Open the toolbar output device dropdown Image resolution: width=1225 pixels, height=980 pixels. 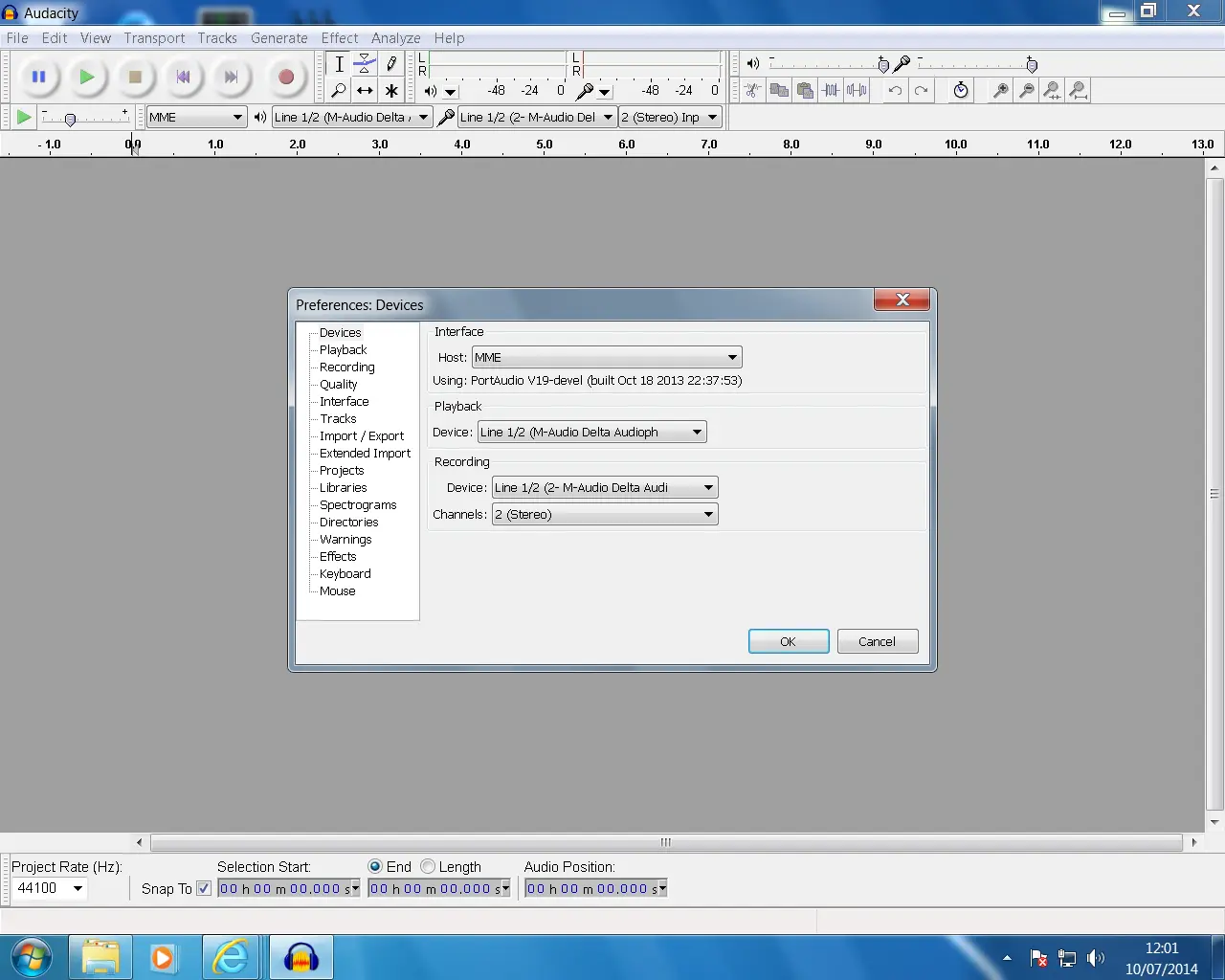(x=351, y=117)
